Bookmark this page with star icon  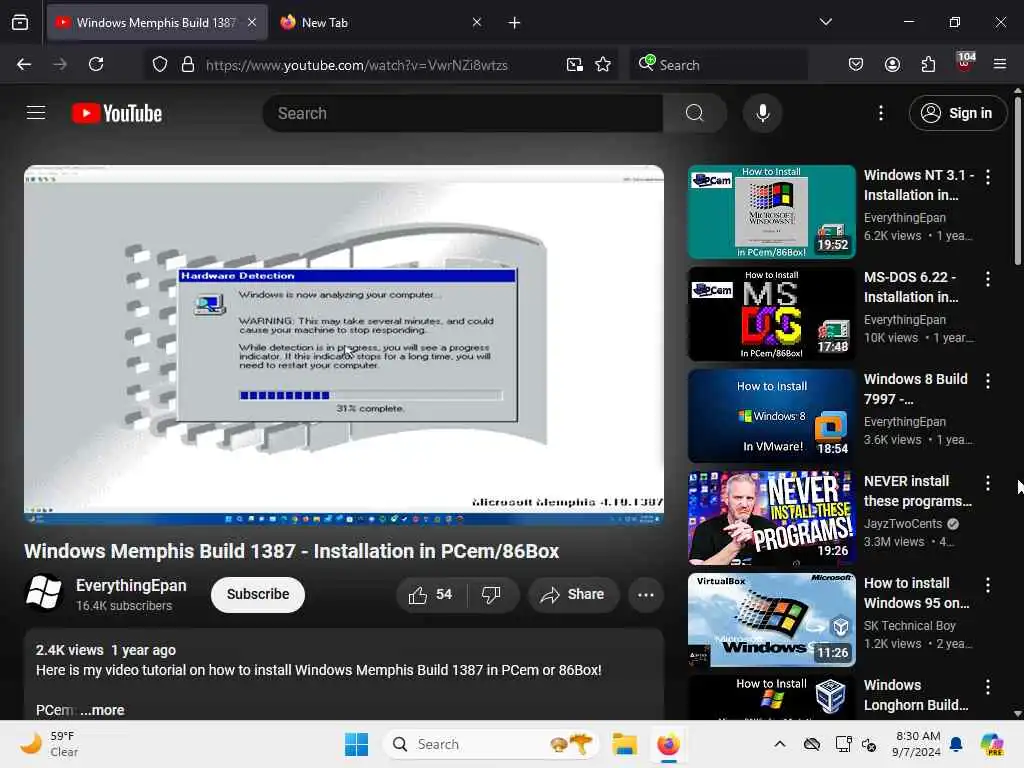pyautogui.click(x=603, y=65)
